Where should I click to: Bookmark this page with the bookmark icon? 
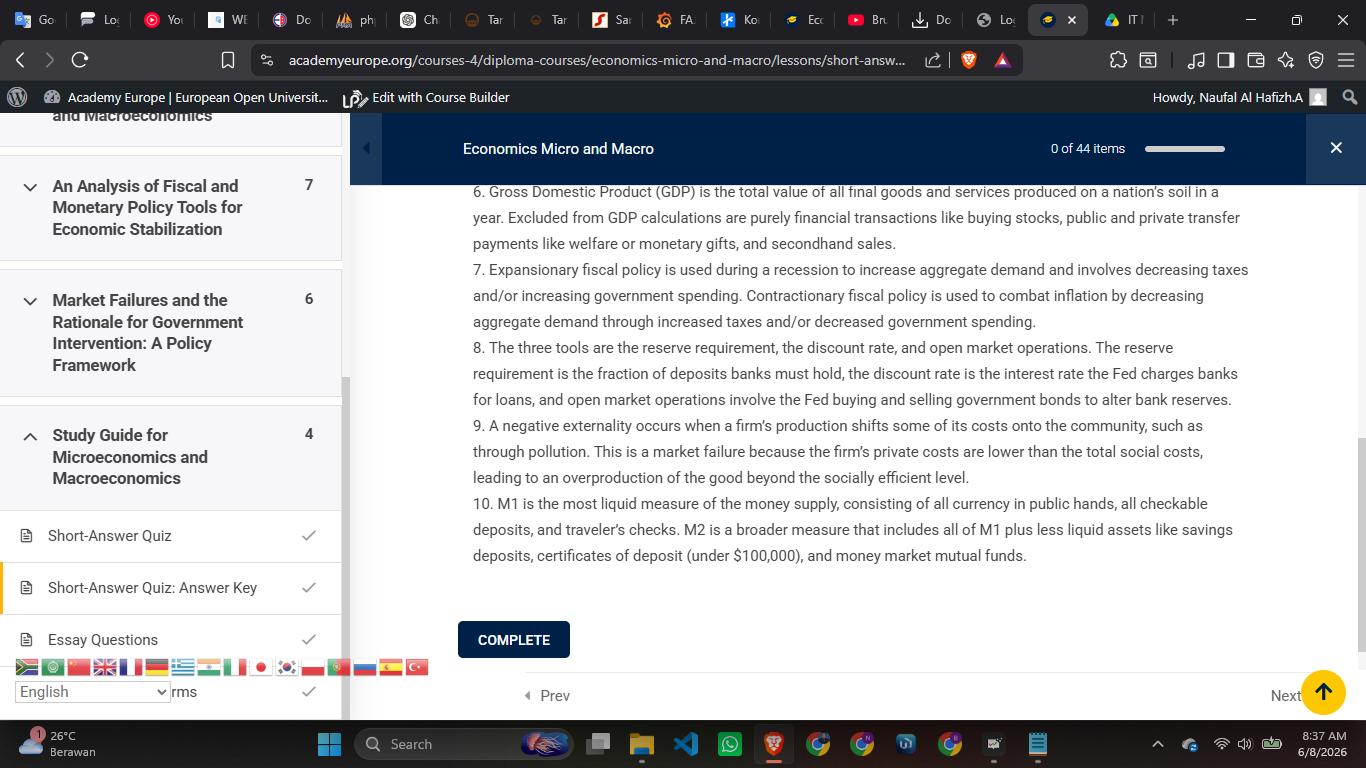point(228,60)
